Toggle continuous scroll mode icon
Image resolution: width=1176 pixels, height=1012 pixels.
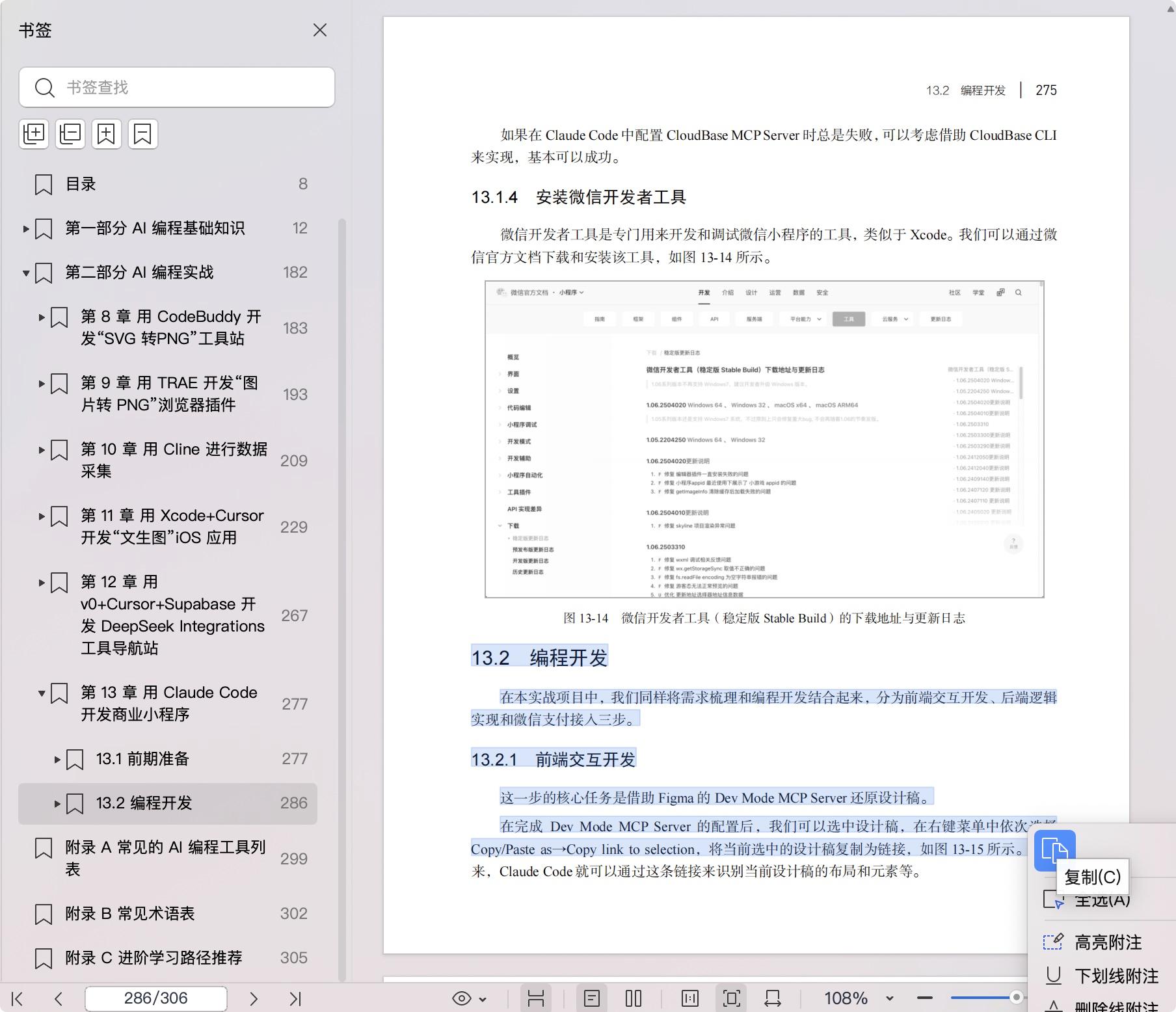click(536, 998)
